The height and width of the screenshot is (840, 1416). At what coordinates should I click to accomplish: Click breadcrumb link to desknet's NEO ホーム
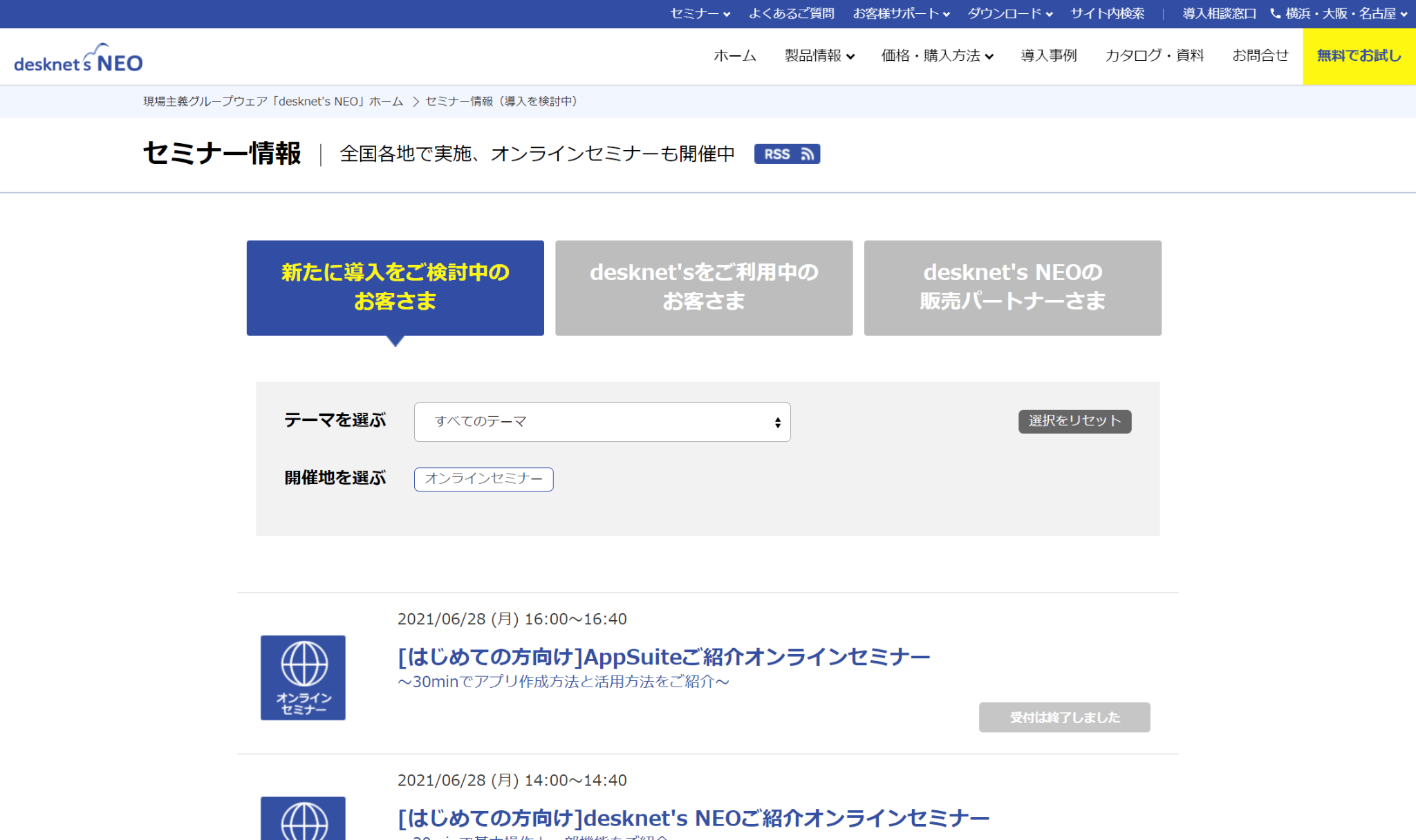click(273, 101)
